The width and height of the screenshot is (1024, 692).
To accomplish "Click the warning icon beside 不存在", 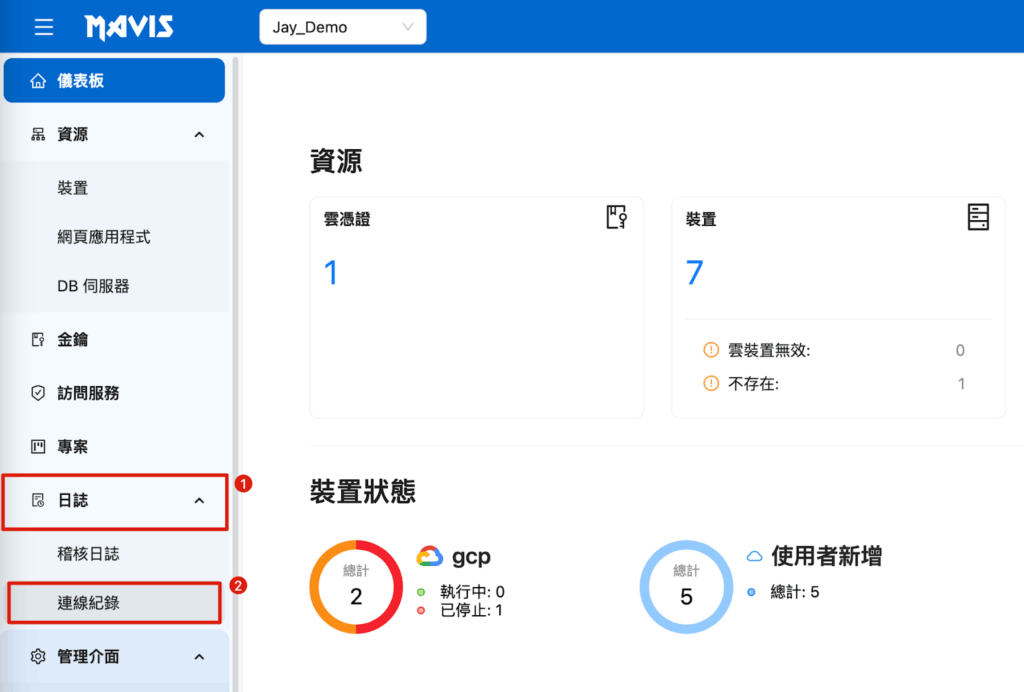I will click(x=711, y=383).
